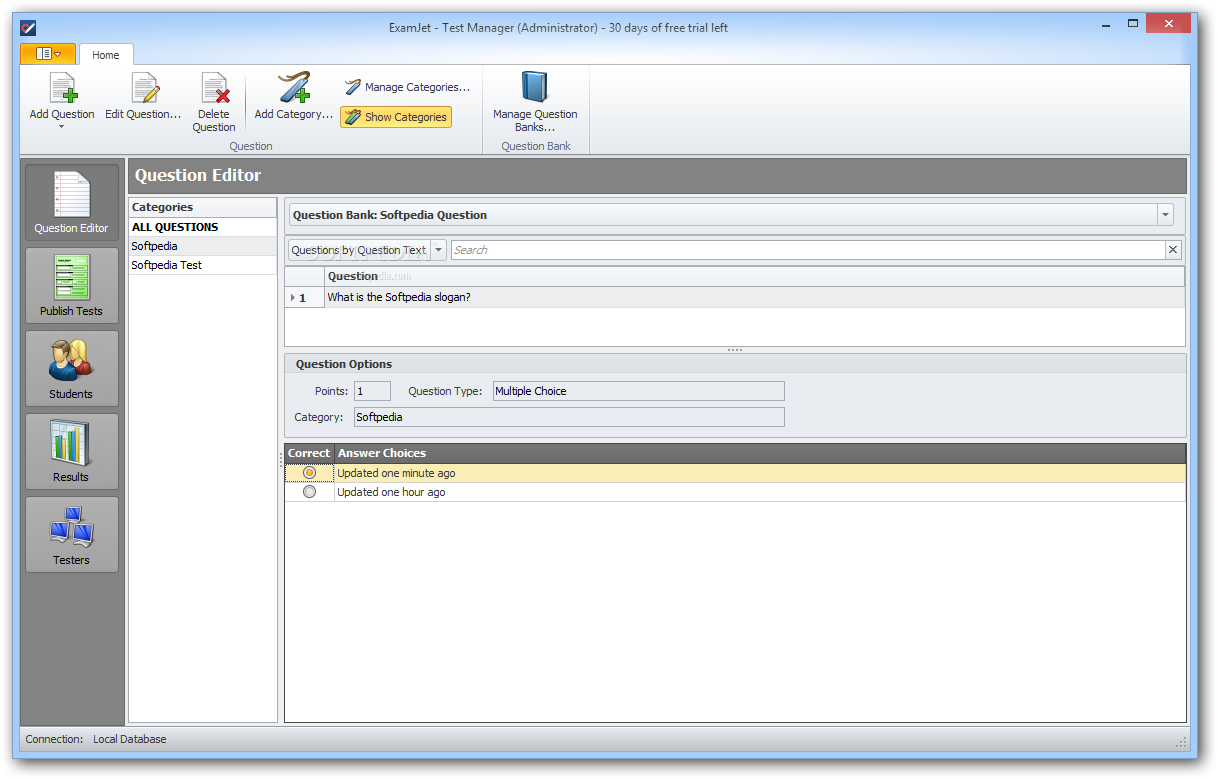Viewport: 1218px width, 779px height.
Task: Click the Category field showing Softpedia
Action: tap(569, 417)
